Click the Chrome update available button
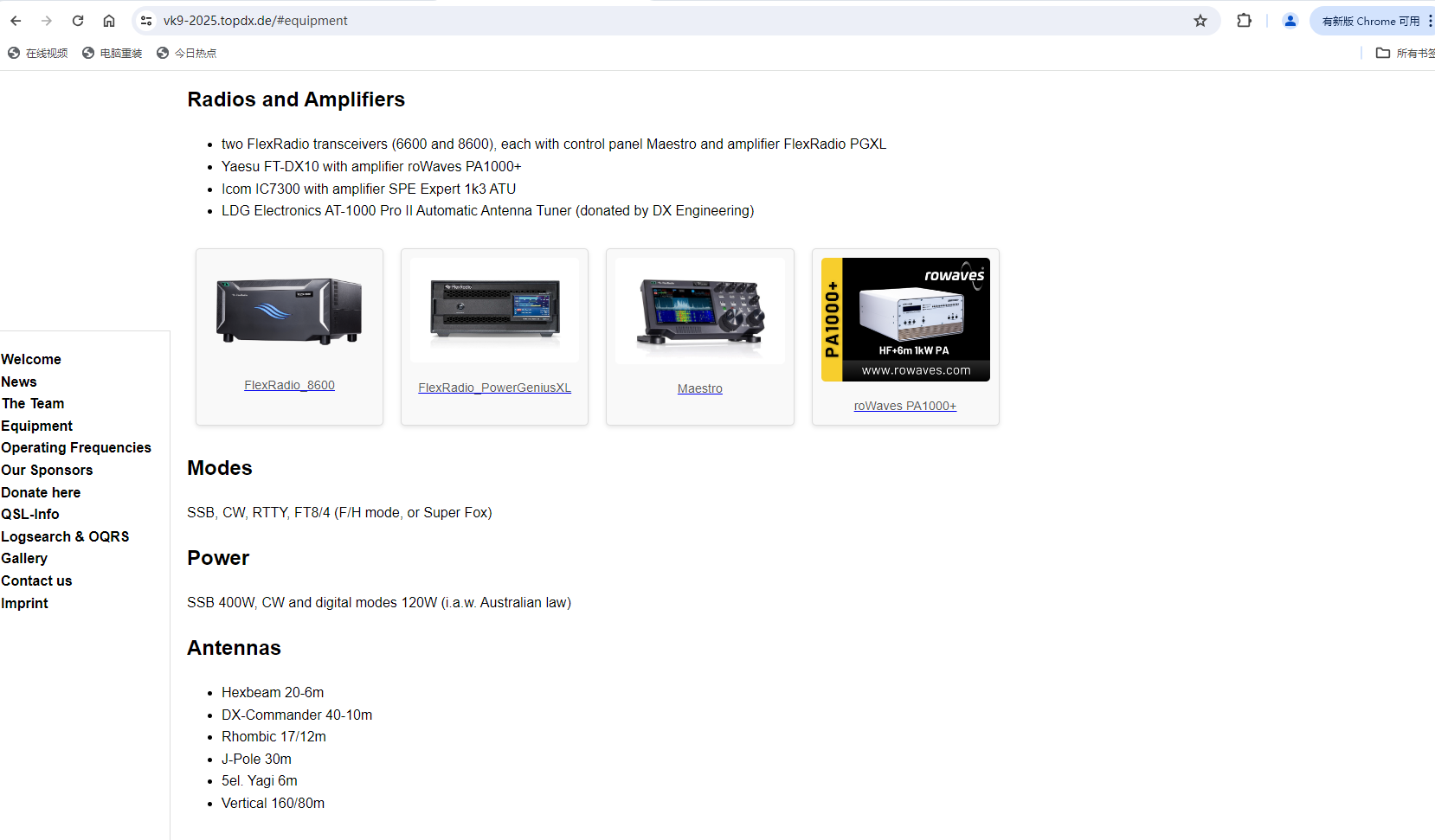 point(1371,21)
